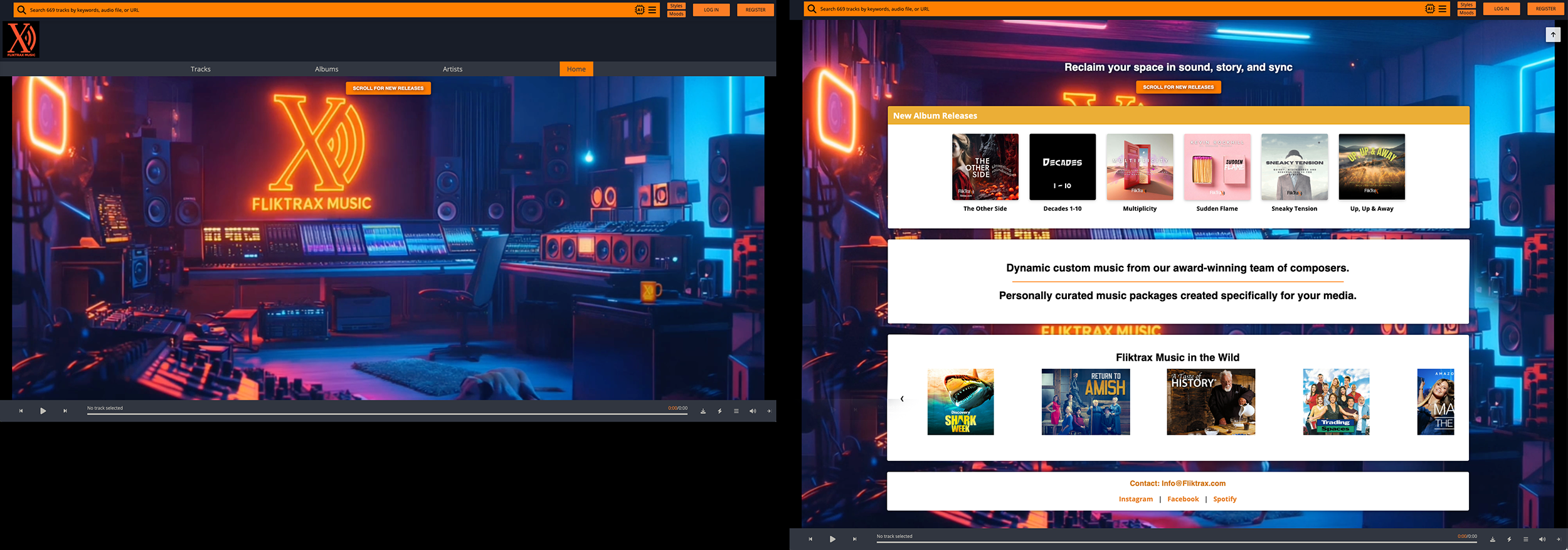Select the Home tab in left window

point(576,69)
